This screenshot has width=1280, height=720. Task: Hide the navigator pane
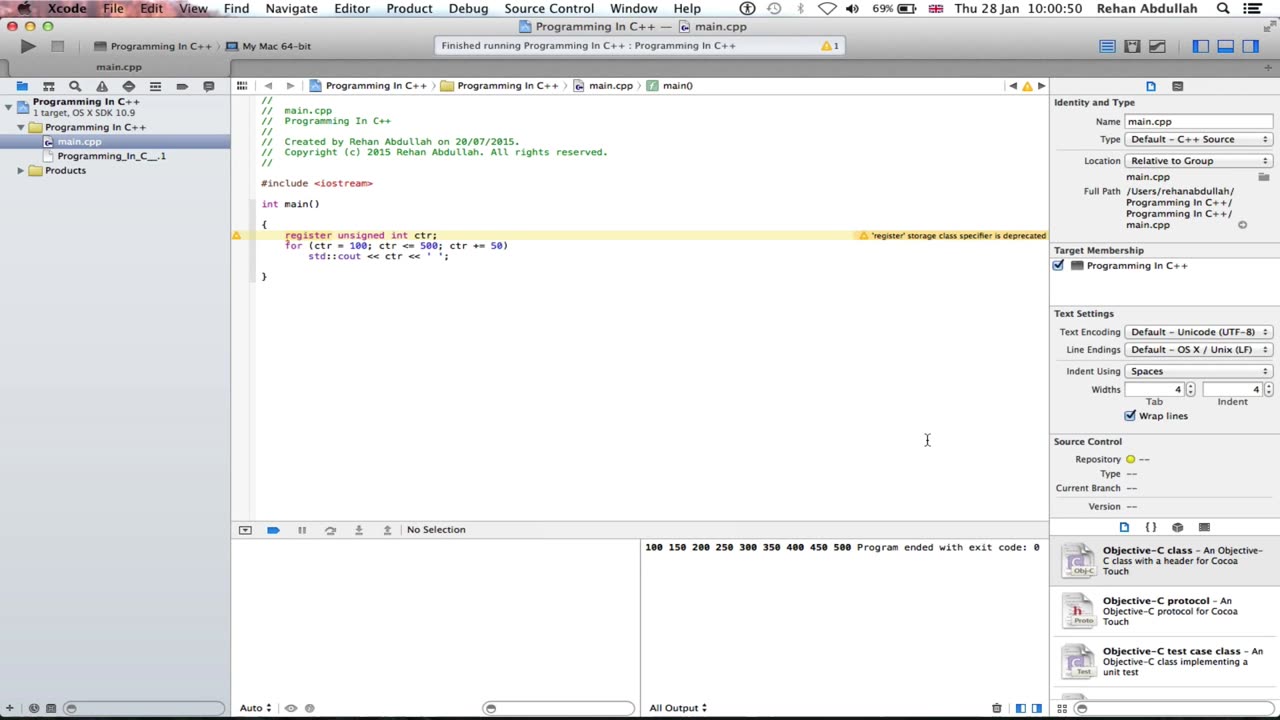pyautogui.click(x=1200, y=46)
